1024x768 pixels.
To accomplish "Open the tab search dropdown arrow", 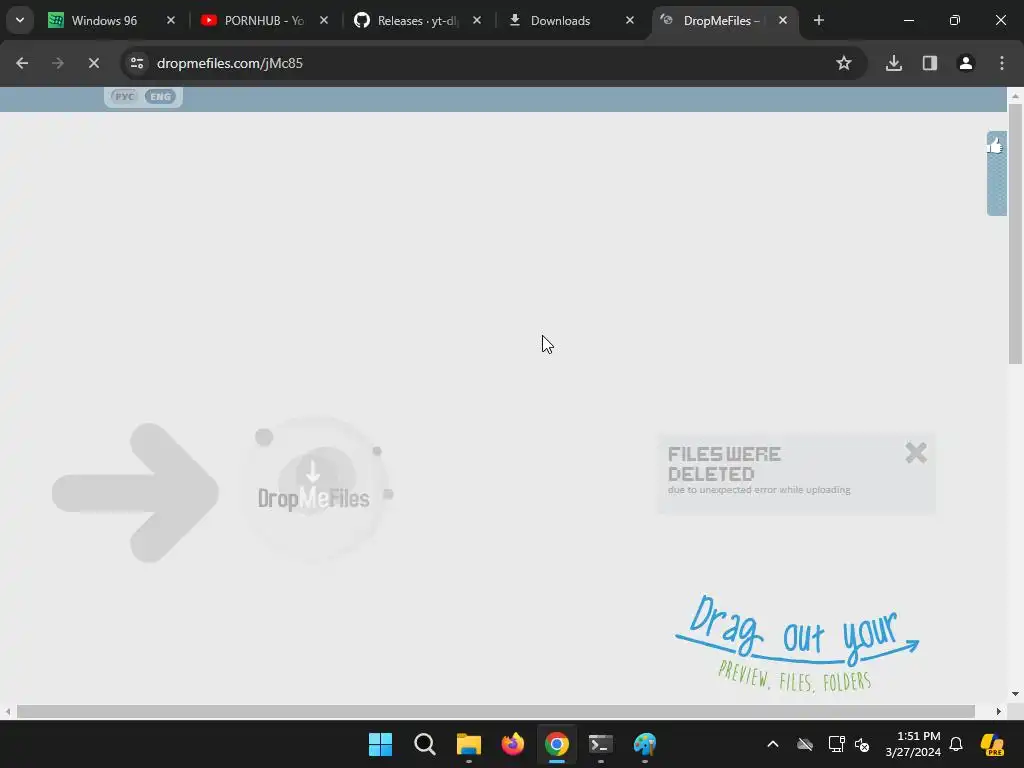I will [20, 20].
